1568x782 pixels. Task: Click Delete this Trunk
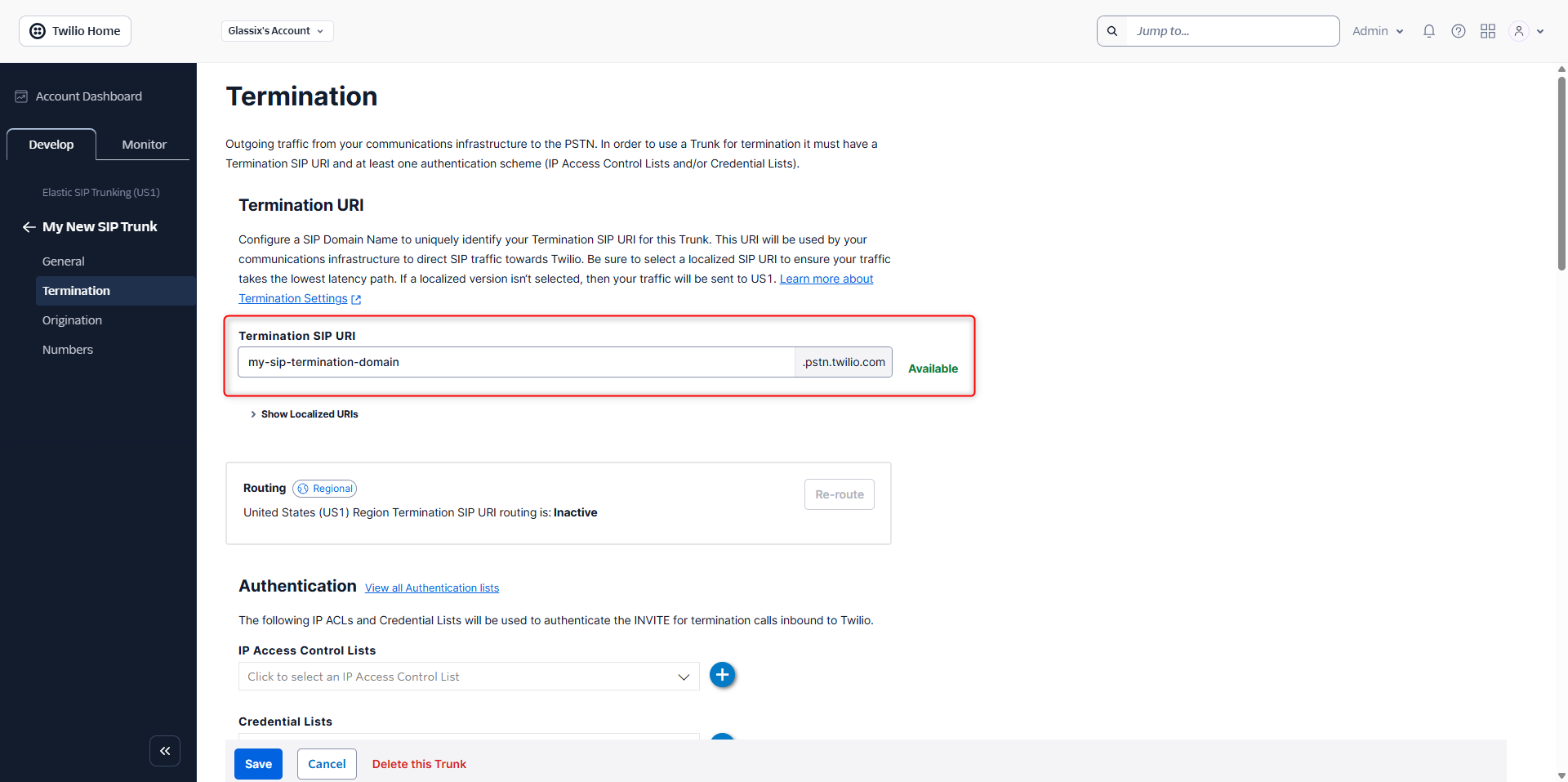tap(419, 764)
